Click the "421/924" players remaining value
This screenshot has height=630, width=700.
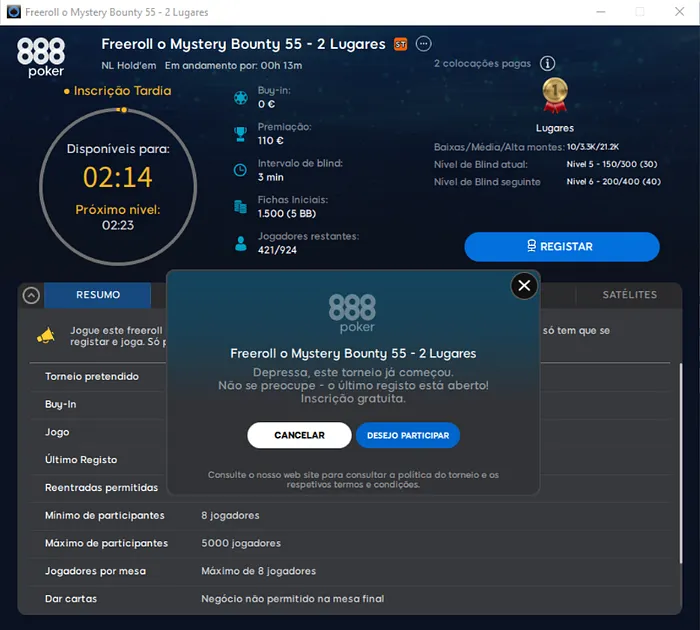coord(277,250)
